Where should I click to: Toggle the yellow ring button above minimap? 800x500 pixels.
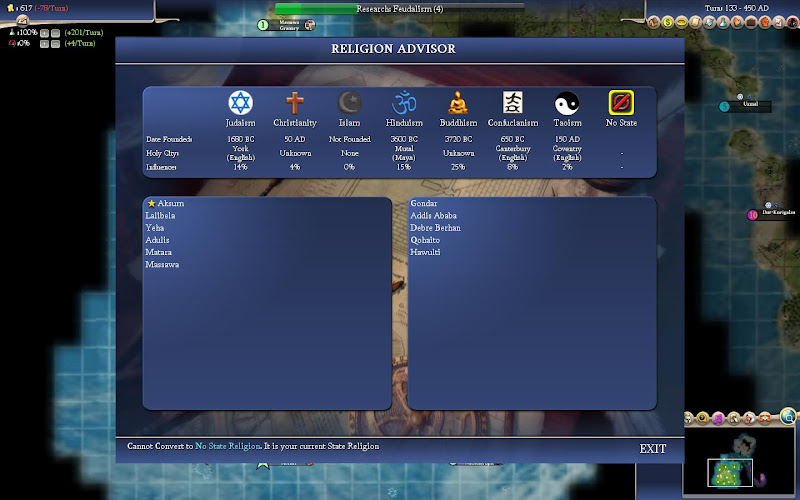tap(703, 418)
